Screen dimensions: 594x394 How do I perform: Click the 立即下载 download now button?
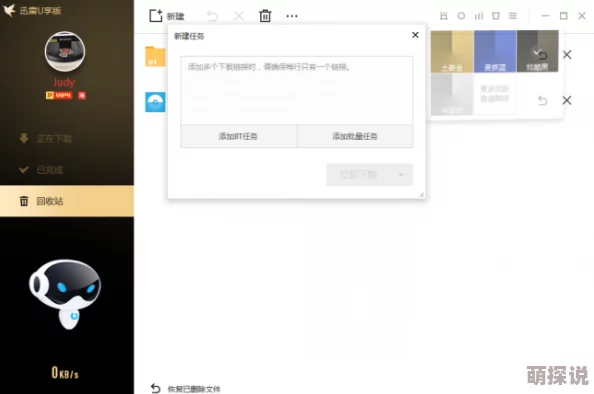(x=358, y=175)
